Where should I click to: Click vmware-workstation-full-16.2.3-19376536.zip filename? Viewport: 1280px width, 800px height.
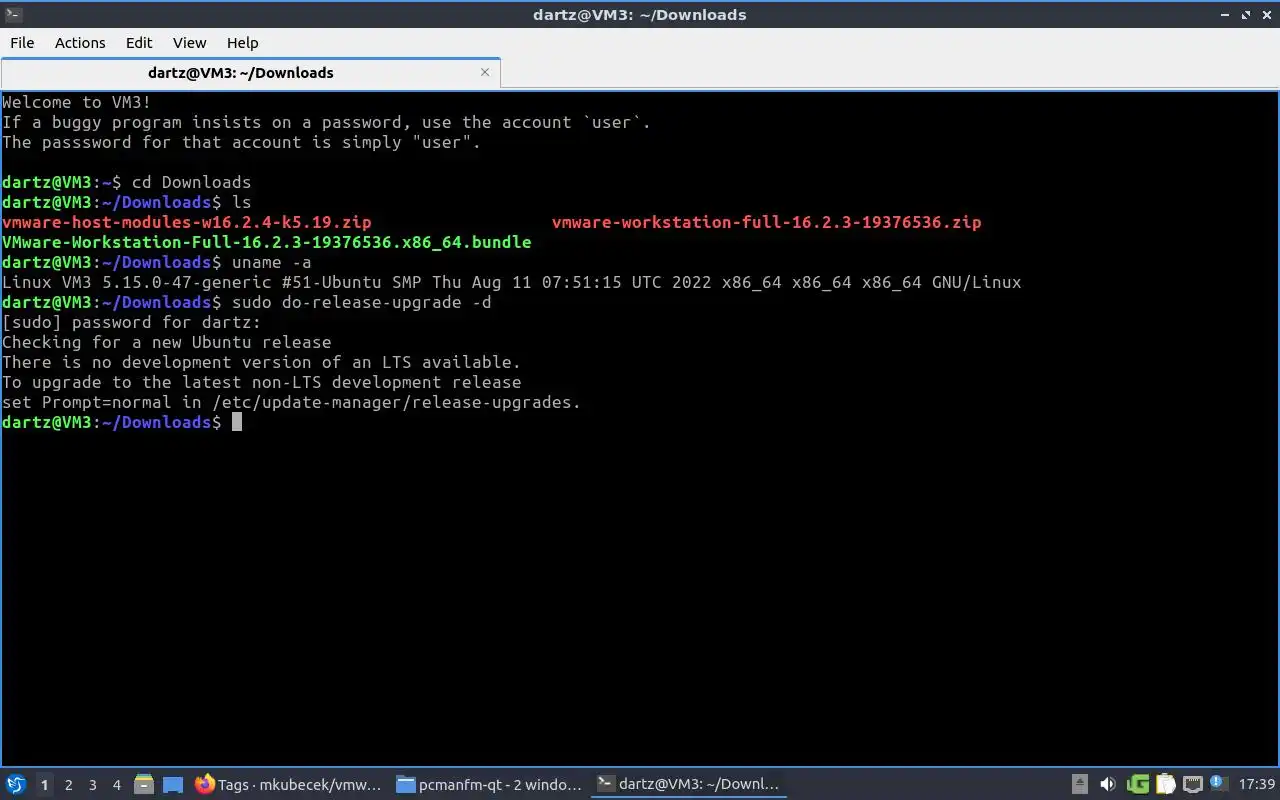767,222
